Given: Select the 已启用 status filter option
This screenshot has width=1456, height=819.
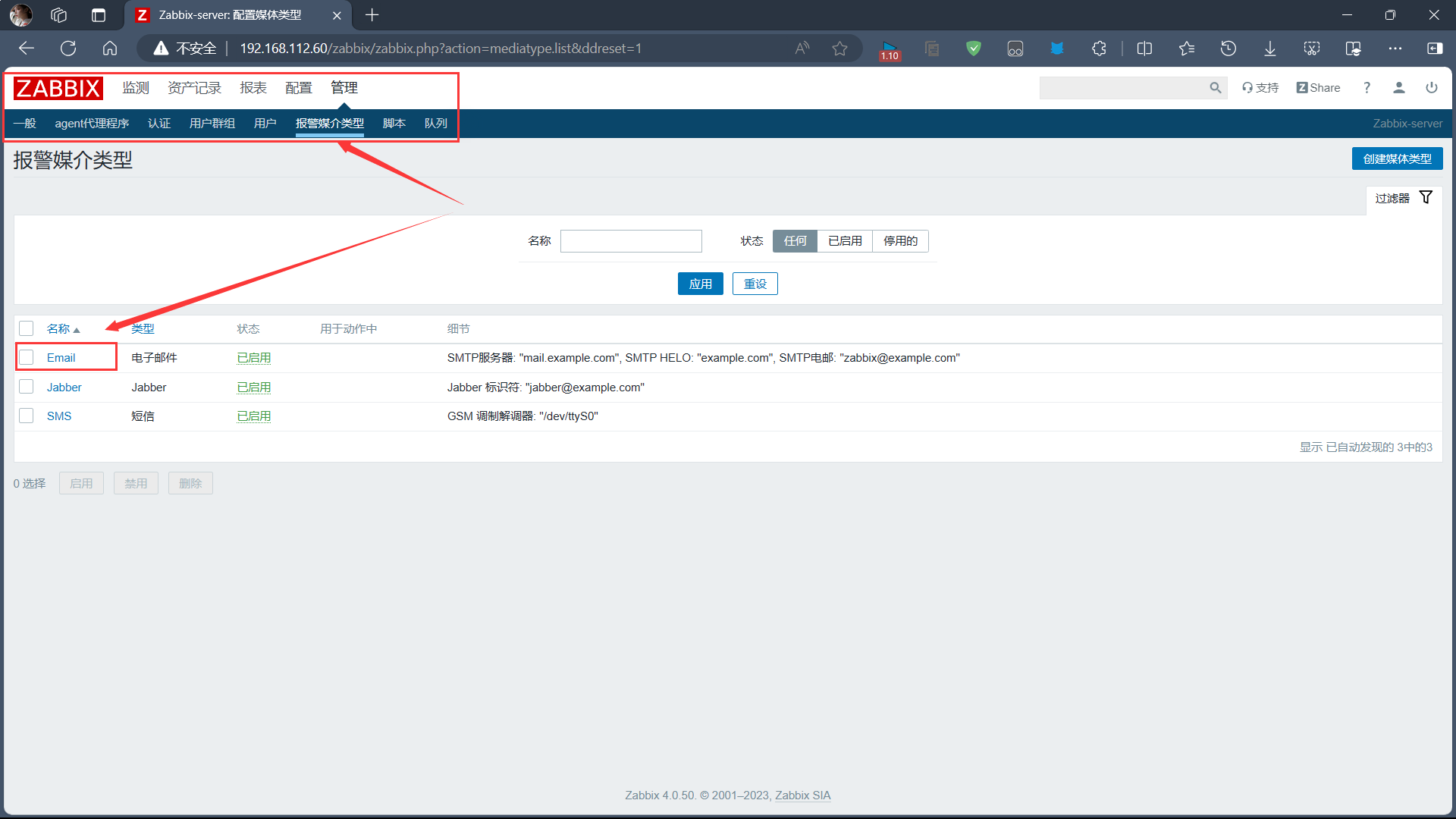Looking at the screenshot, I should tap(845, 241).
